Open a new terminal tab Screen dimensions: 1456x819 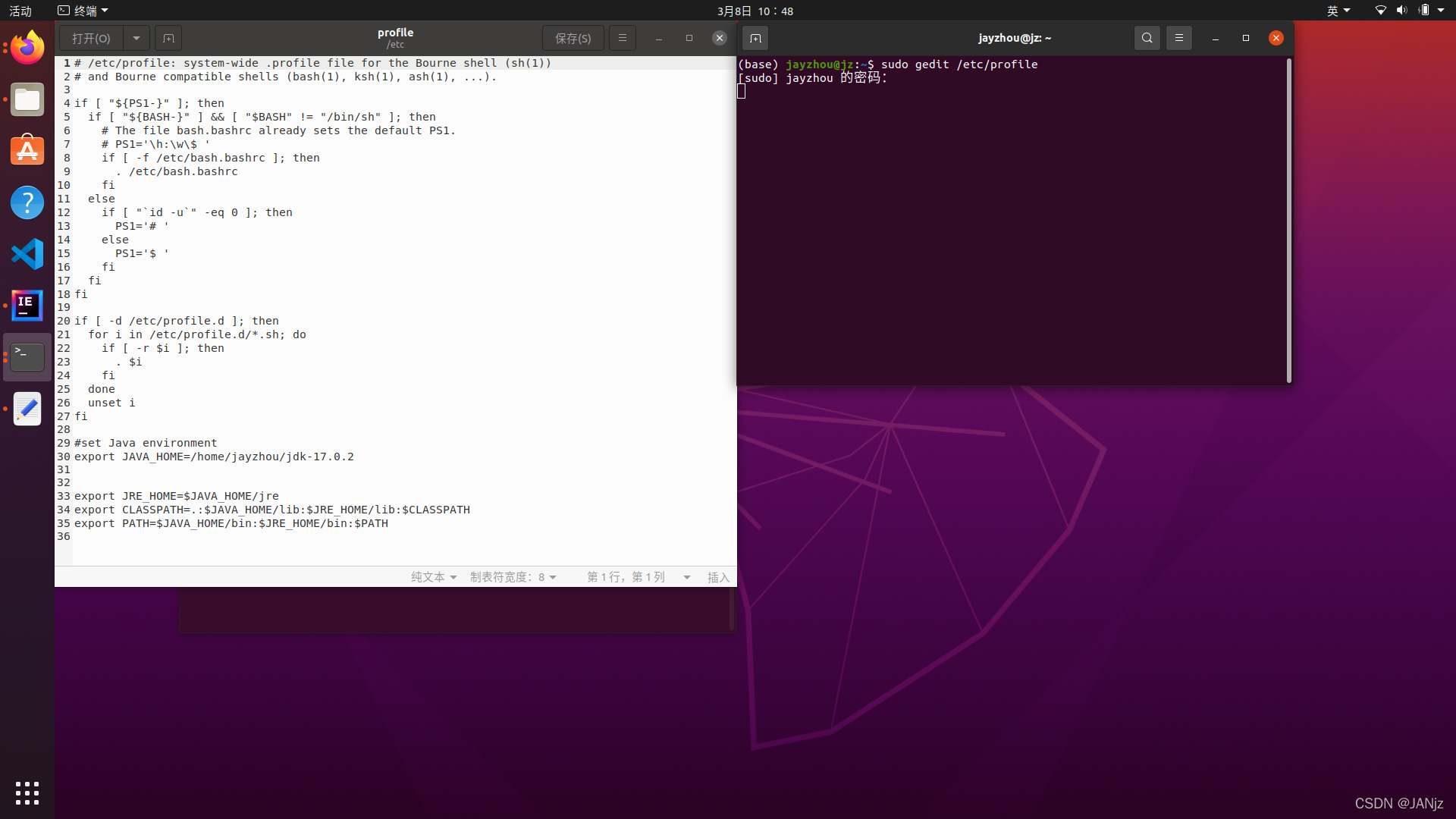click(x=755, y=38)
